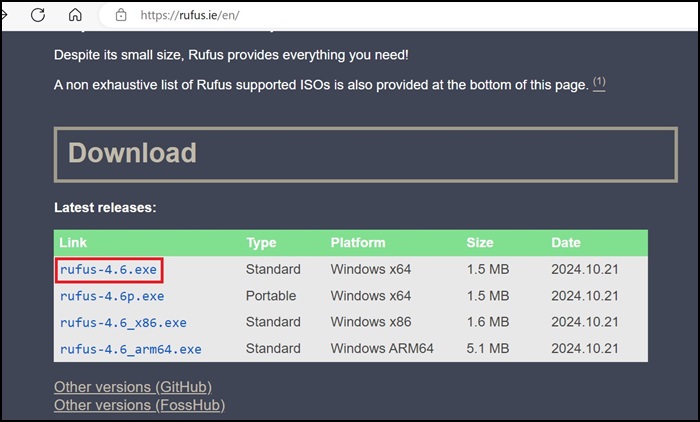
Task: Open Other versions (GitHub) link
Action: click(133, 387)
